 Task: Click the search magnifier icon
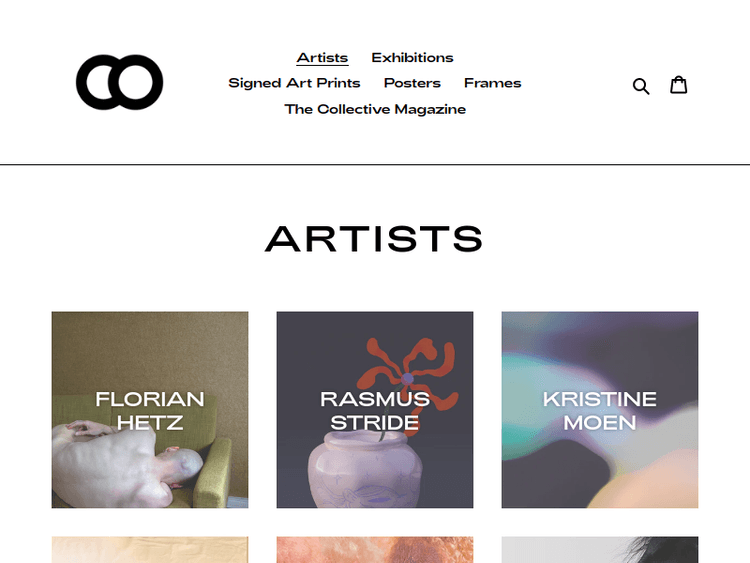pos(641,86)
